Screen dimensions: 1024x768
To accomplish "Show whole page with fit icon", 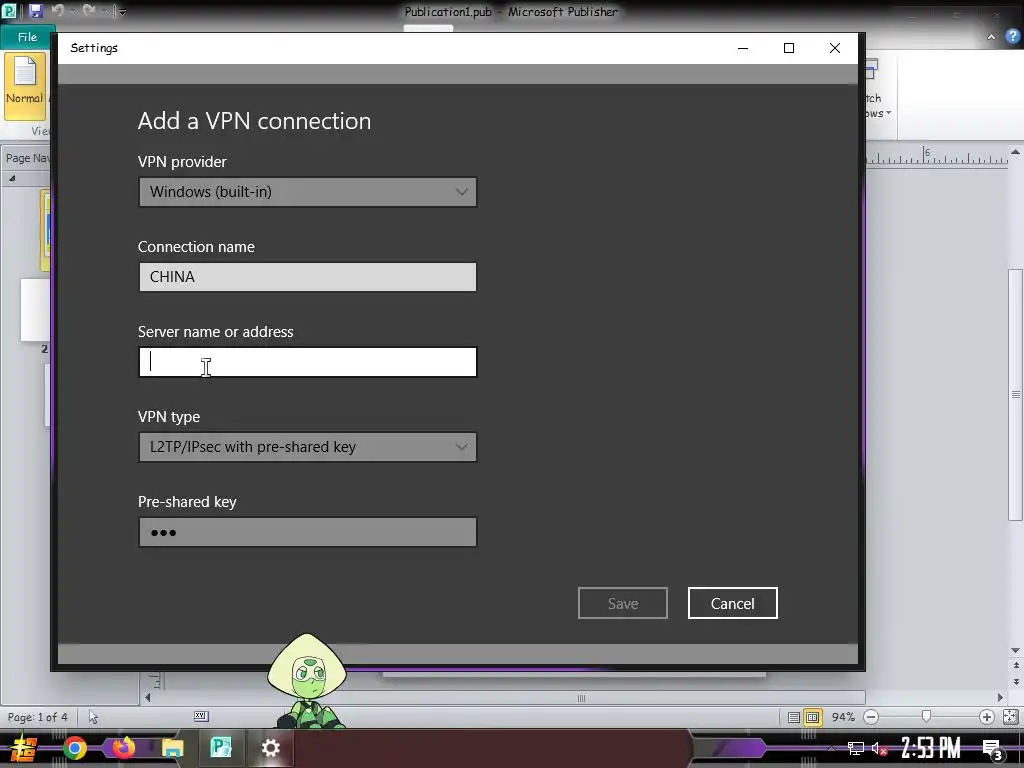I will [1010, 717].
